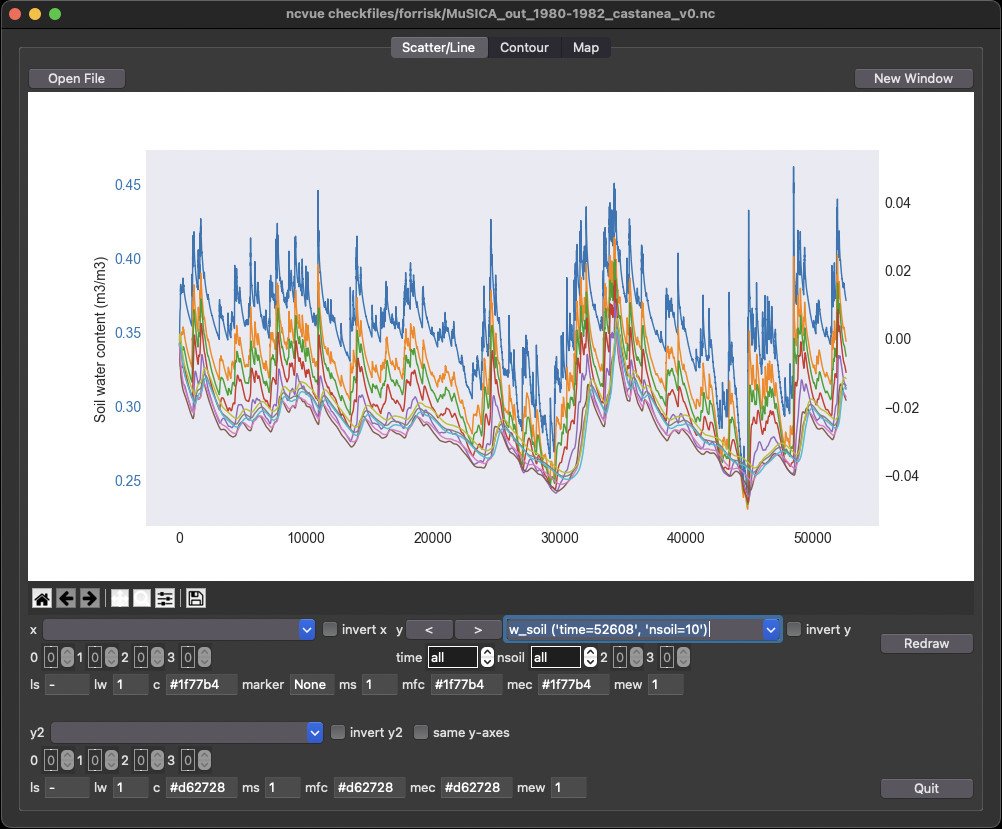Select the Pan tool icon
1002x829 pixels.
(x=119, y=598)
